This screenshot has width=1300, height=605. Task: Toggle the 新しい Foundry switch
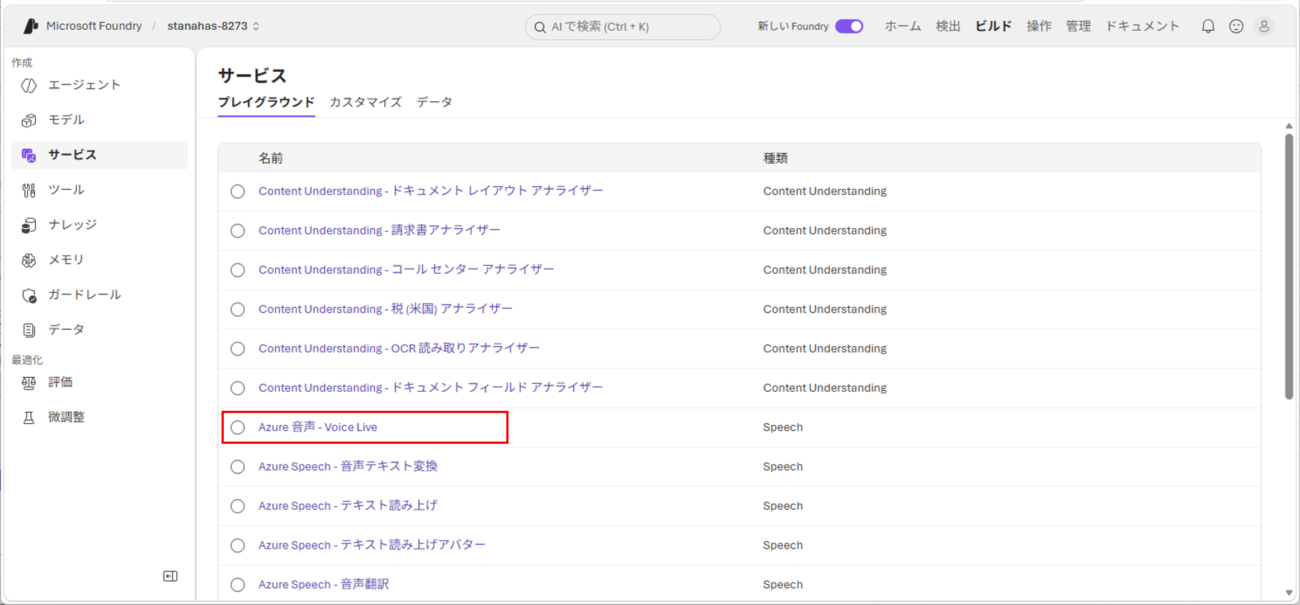(x=849, y=26)
